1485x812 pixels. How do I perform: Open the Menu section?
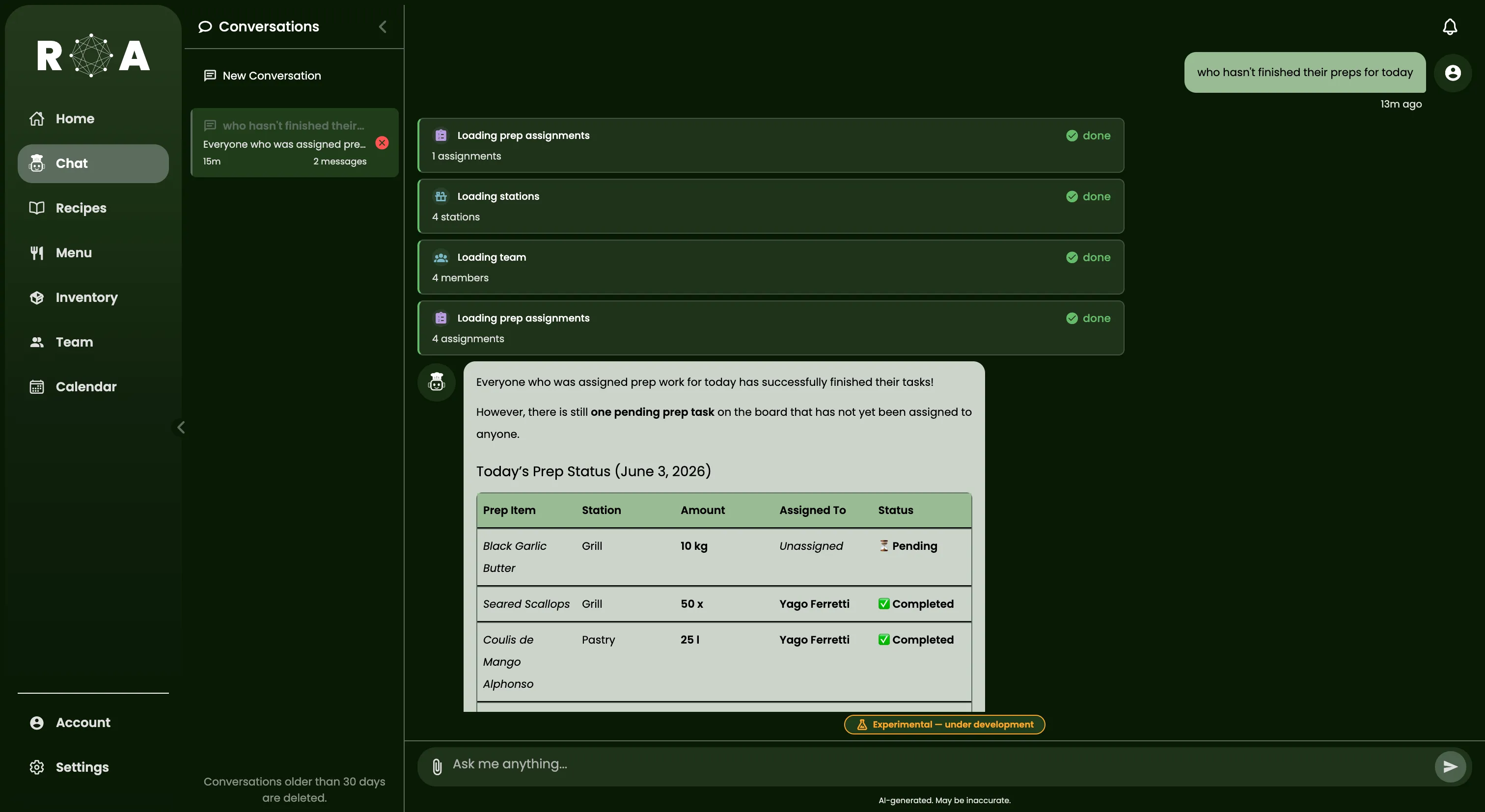coord(93,253)
